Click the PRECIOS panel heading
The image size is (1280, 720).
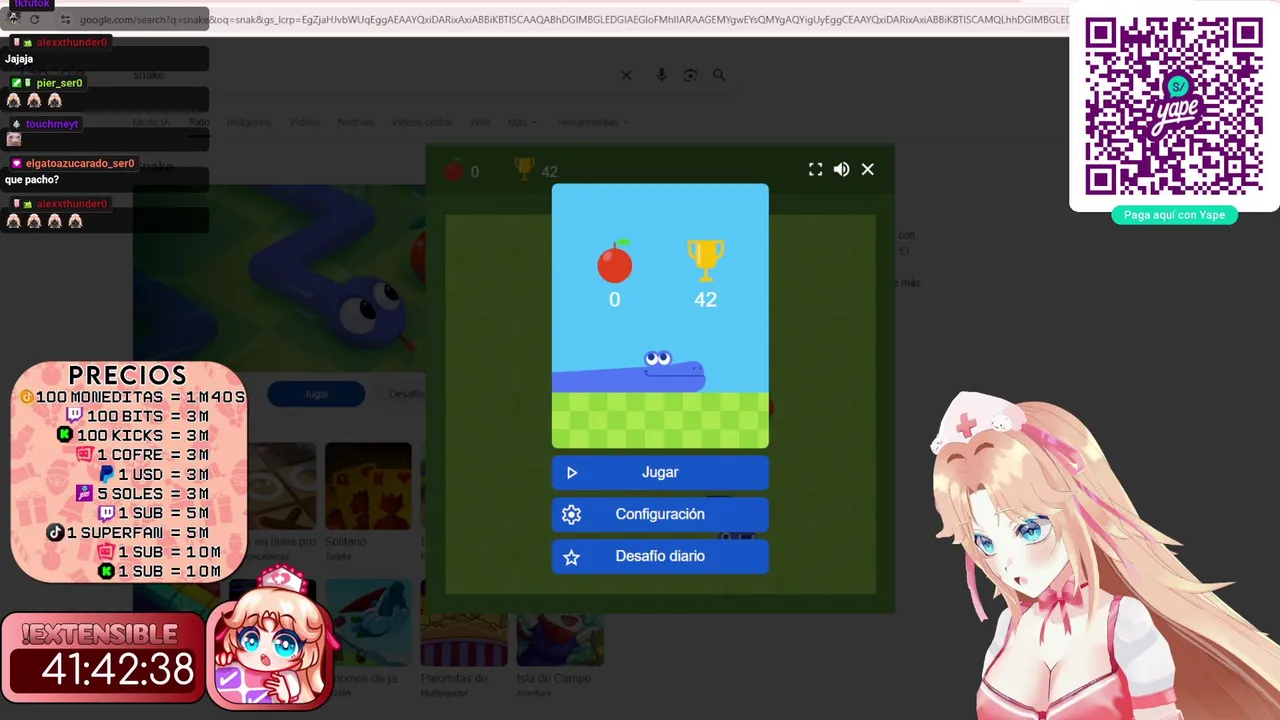click(128, 375)
